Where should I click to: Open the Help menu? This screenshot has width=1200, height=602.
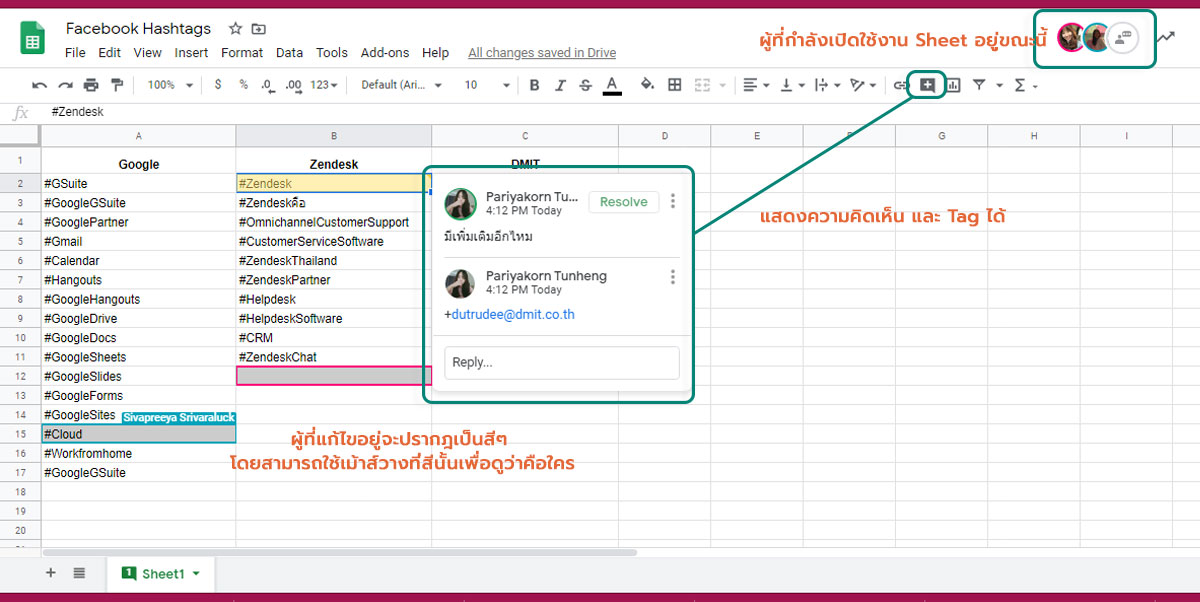(435, 52)
